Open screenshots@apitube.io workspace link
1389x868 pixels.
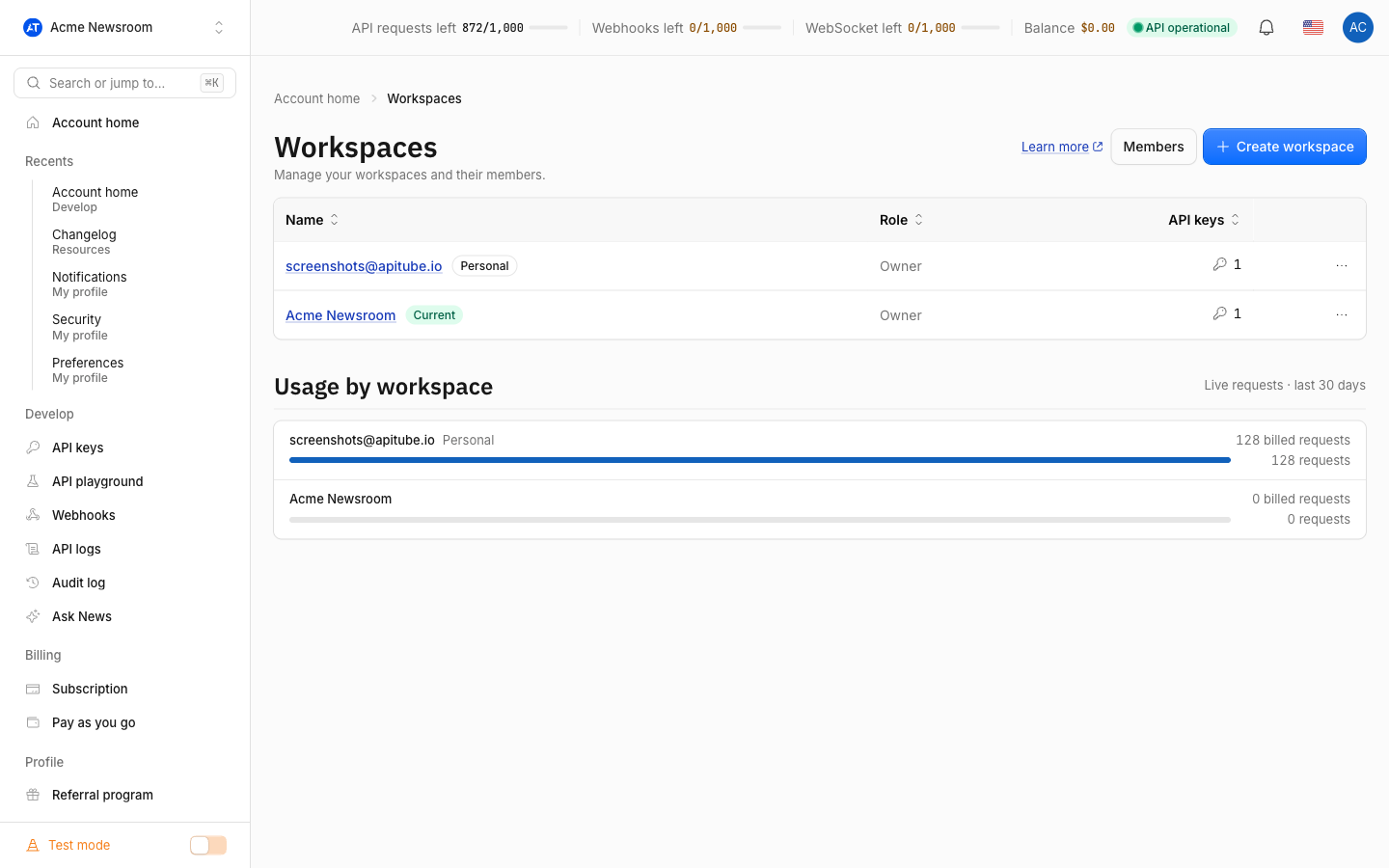[x=364, y=266]
